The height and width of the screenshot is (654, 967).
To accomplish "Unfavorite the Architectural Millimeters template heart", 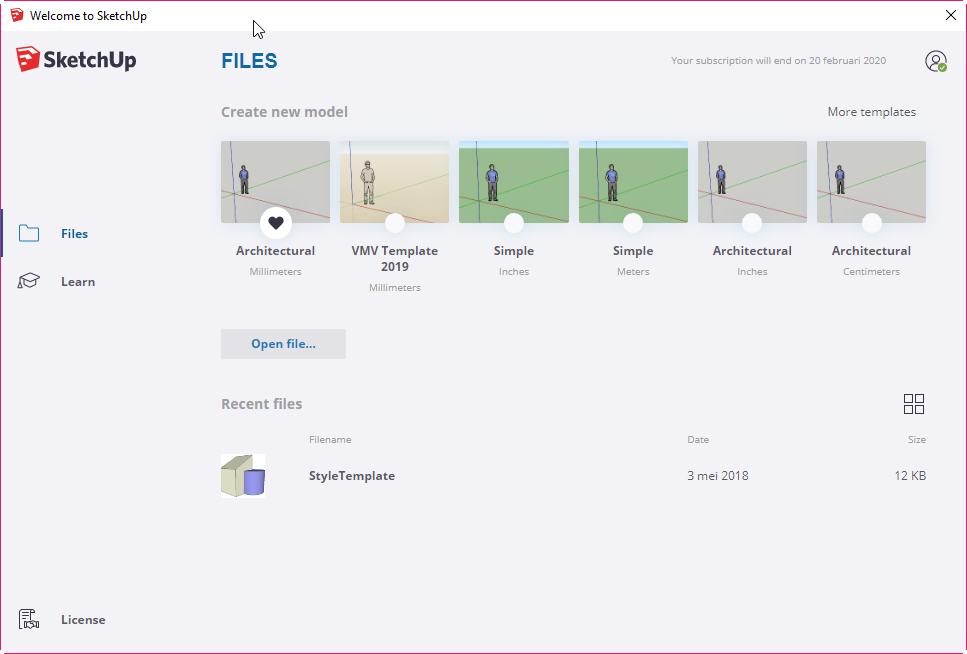I will 276,223.
